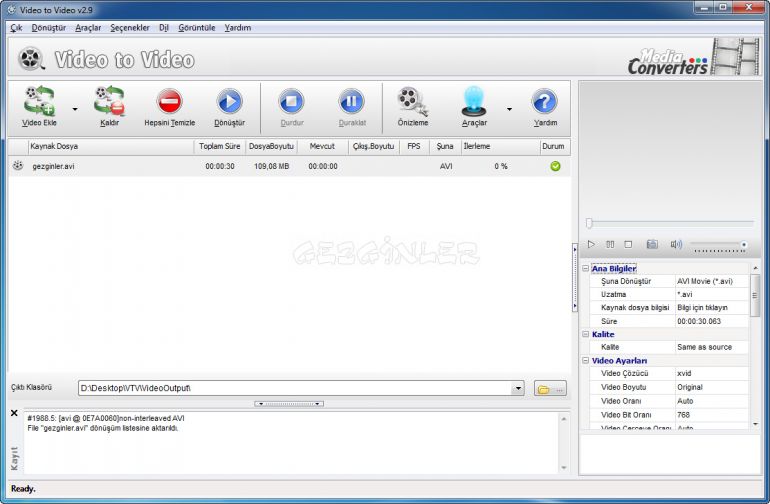The image size is (770, 504).
Task: Collapse the Video Ayarları section
Action: pyautogui.click(x=585, y=360)
